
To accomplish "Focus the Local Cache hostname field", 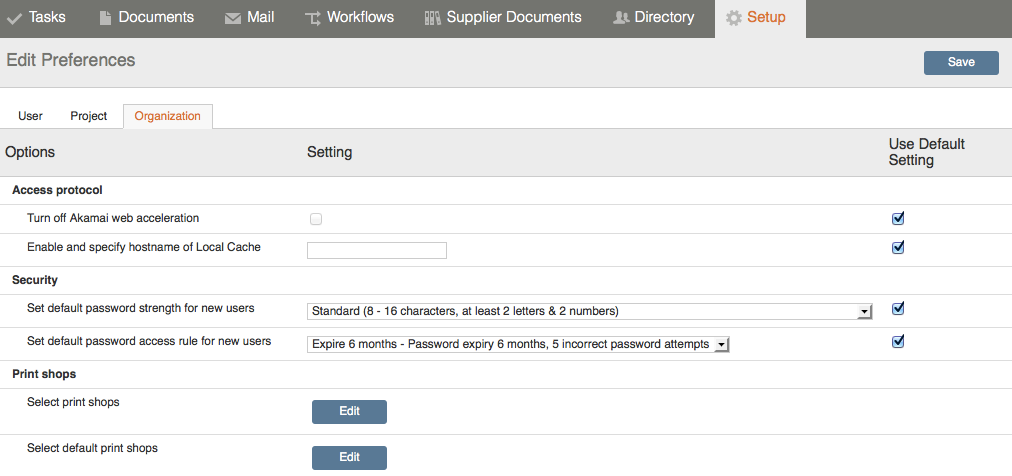I will click(x=377, y=250).
